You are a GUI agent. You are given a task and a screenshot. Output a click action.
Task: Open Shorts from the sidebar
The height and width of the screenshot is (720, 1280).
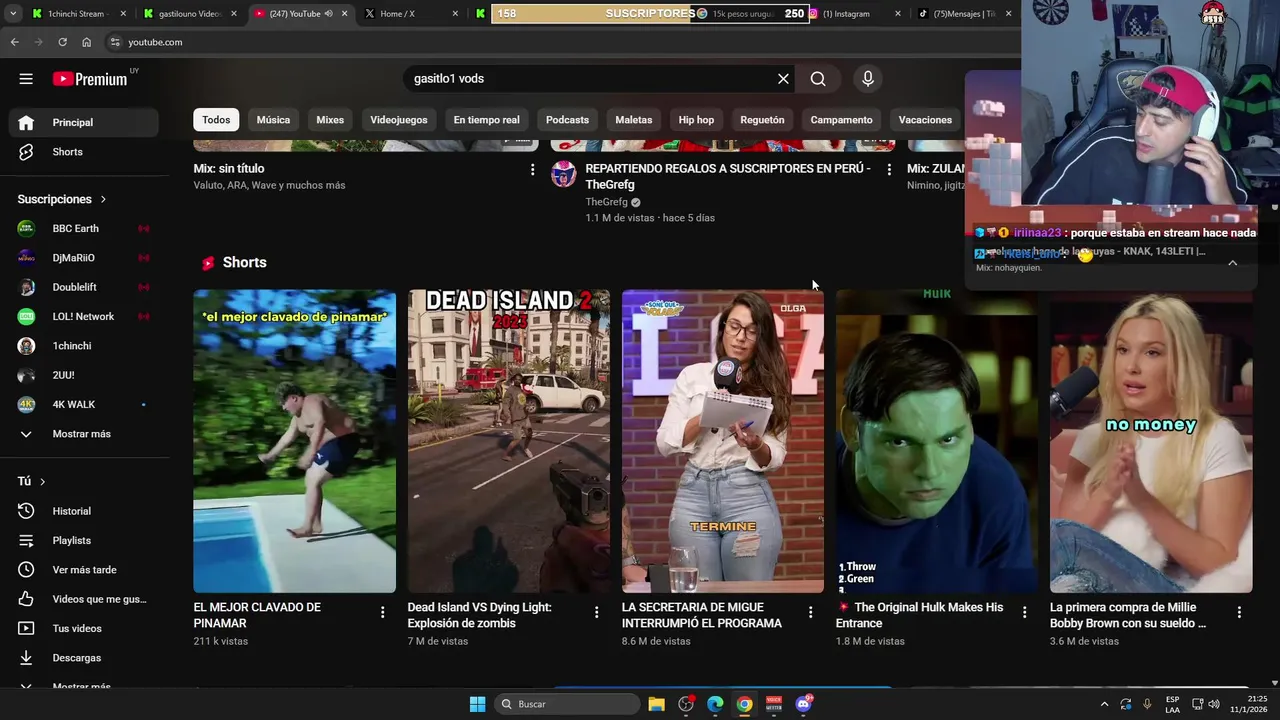[84, 152]
